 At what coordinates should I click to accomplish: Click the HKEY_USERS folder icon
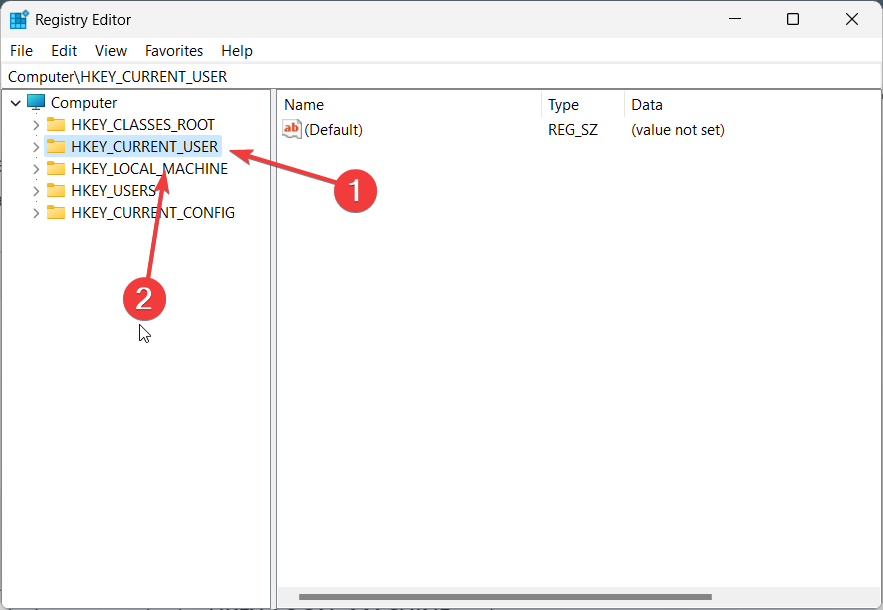point(56,190)
